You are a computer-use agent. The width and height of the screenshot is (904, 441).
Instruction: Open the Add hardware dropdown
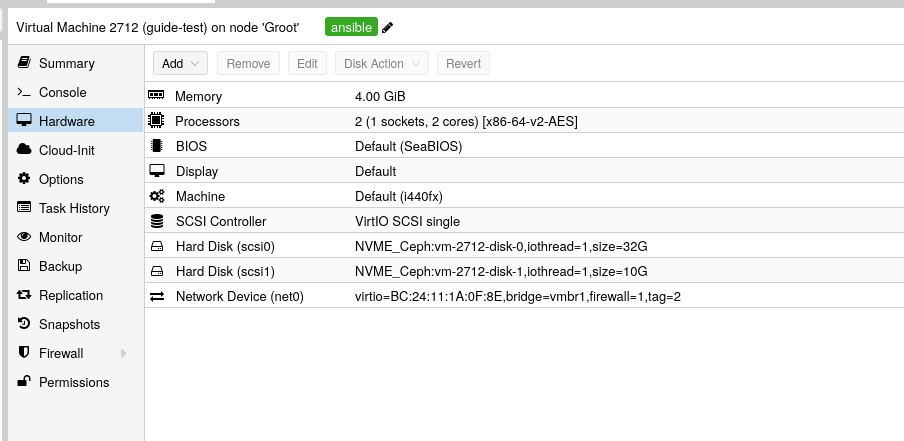(x=180, y=63)
